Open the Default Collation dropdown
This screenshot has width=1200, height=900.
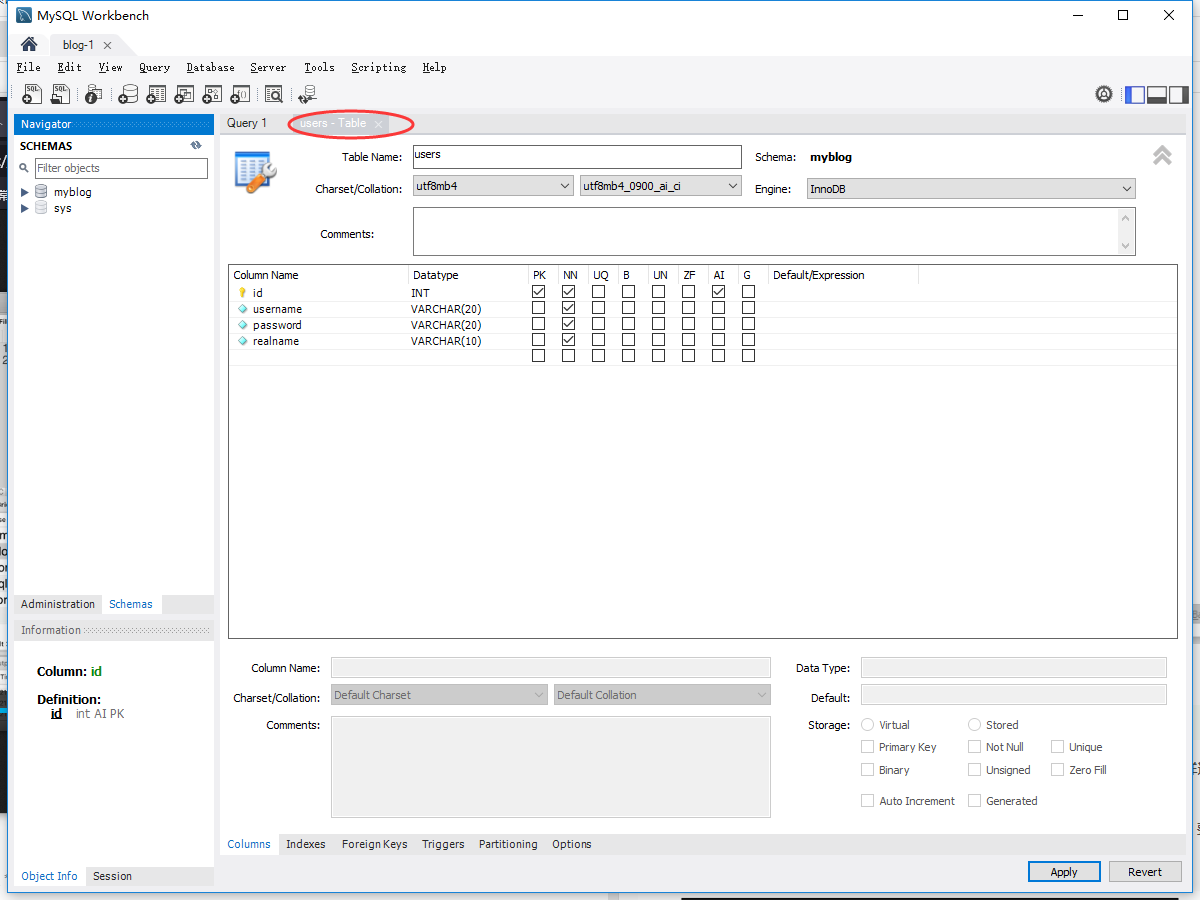[662, 695]
